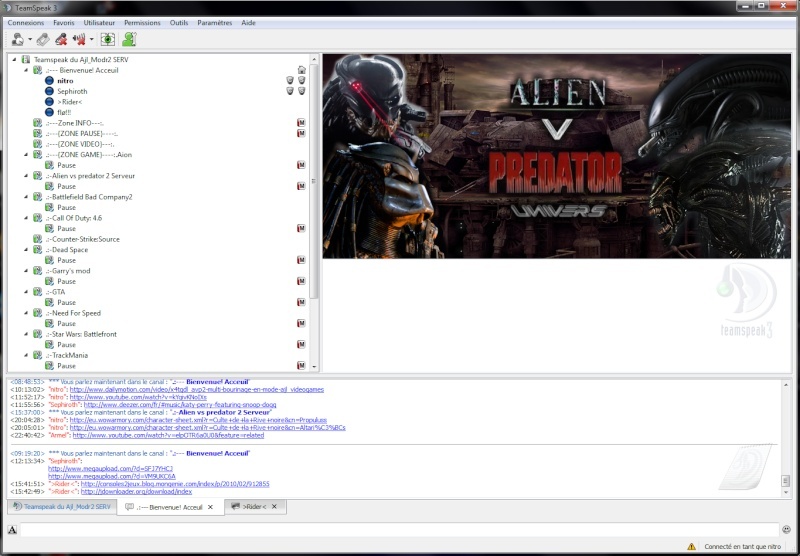
Task: Click the server icon beside Teamspeak du Ajl_Modr2 SERV
Action: pos(26,60)
